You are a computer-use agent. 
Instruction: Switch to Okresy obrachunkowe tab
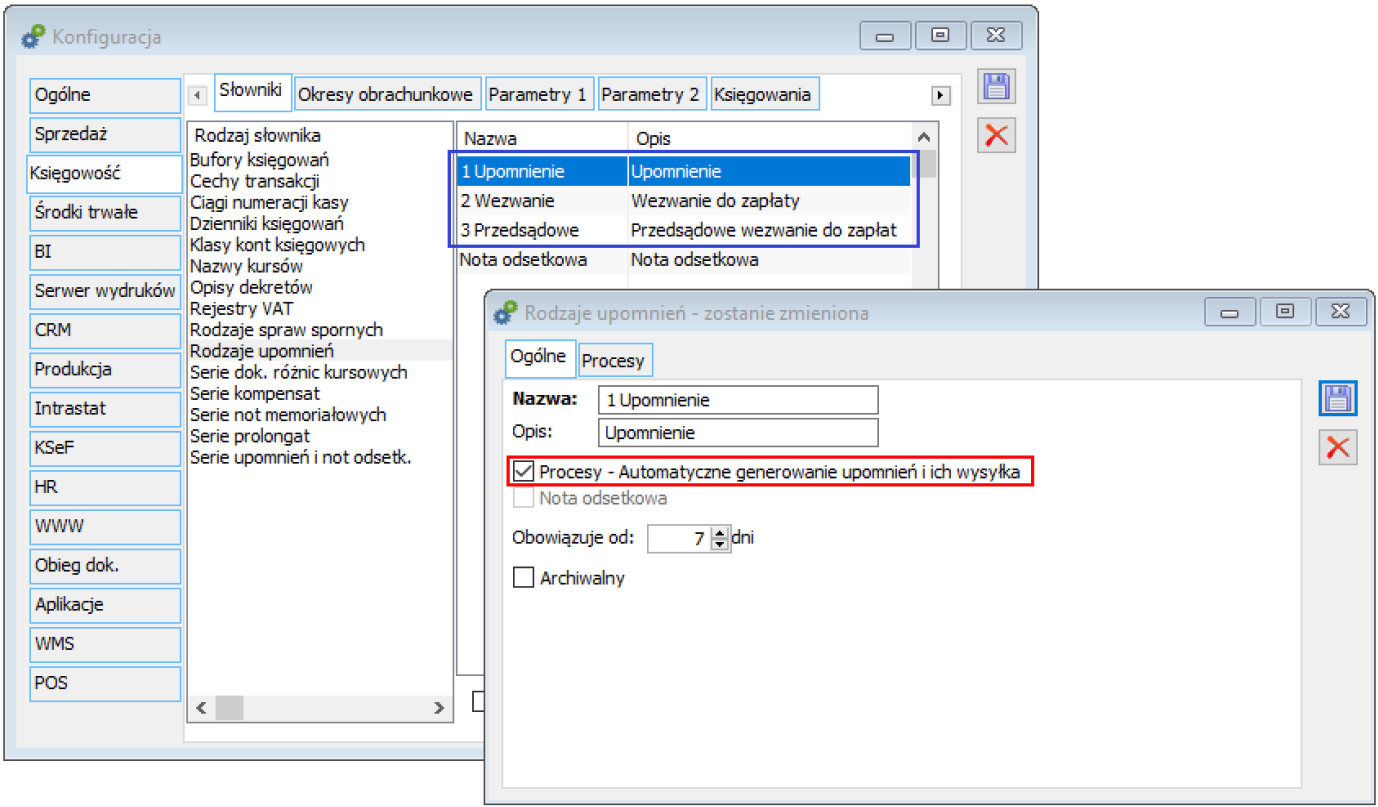pos(388,94)
